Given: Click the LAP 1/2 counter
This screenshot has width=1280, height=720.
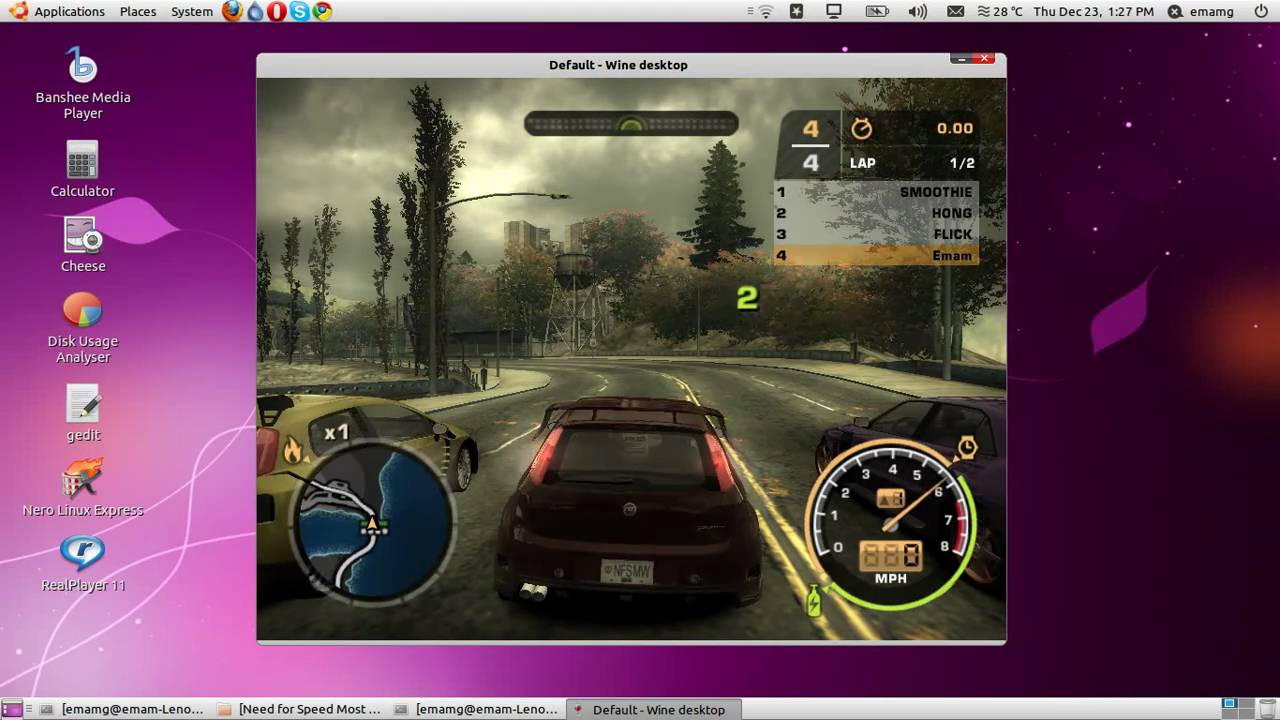Looking at the screenshot, I should [x=912, y=163].
